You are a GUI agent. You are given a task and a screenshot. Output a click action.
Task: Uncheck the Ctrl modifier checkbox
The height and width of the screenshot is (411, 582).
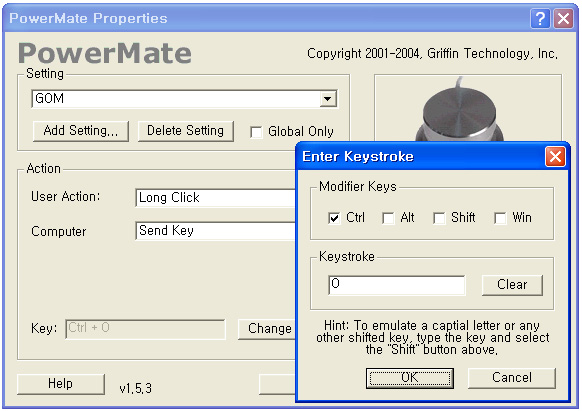point(334,218)
